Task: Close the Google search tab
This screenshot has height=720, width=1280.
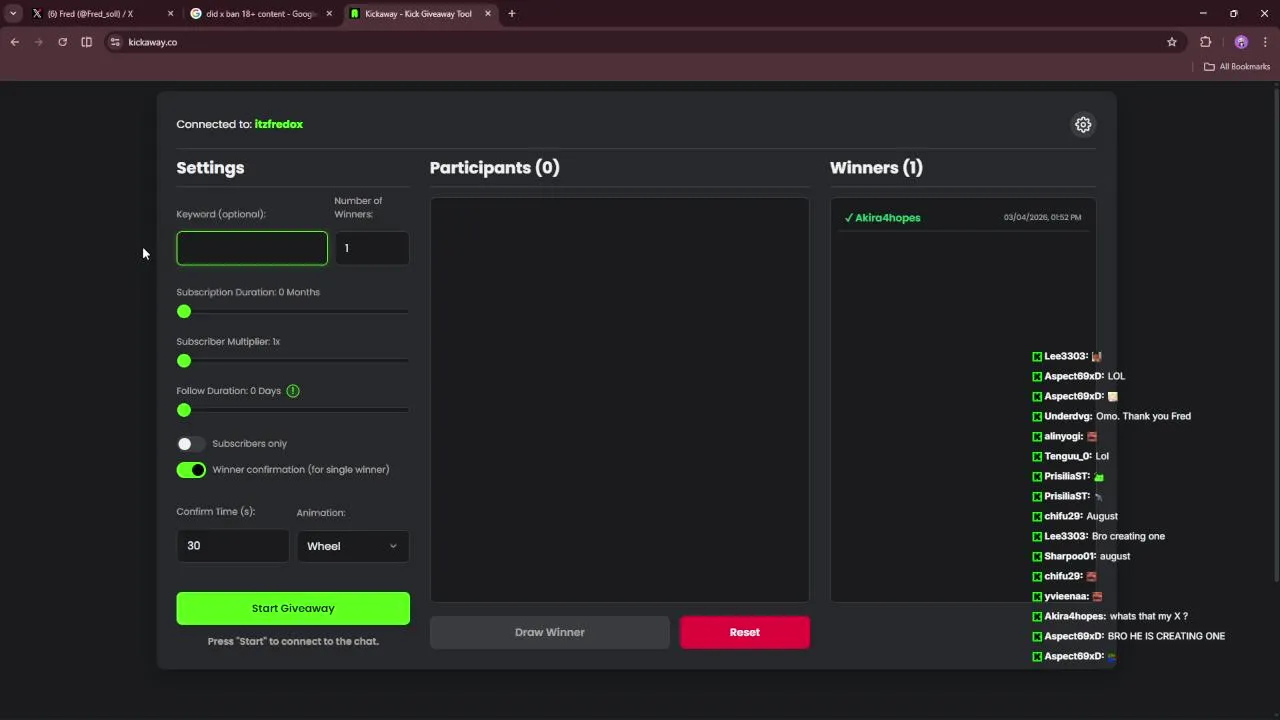Action: pos(329,14)
